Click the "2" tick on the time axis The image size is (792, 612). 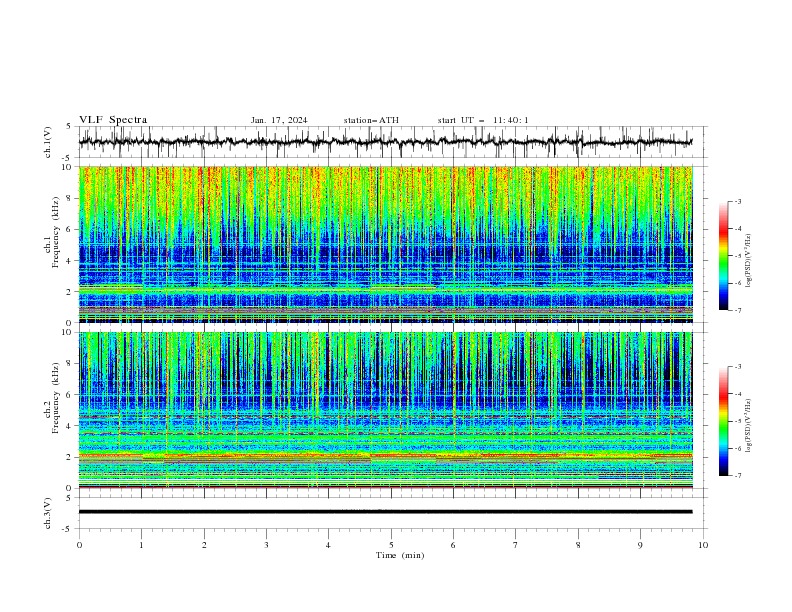(204, 545)
